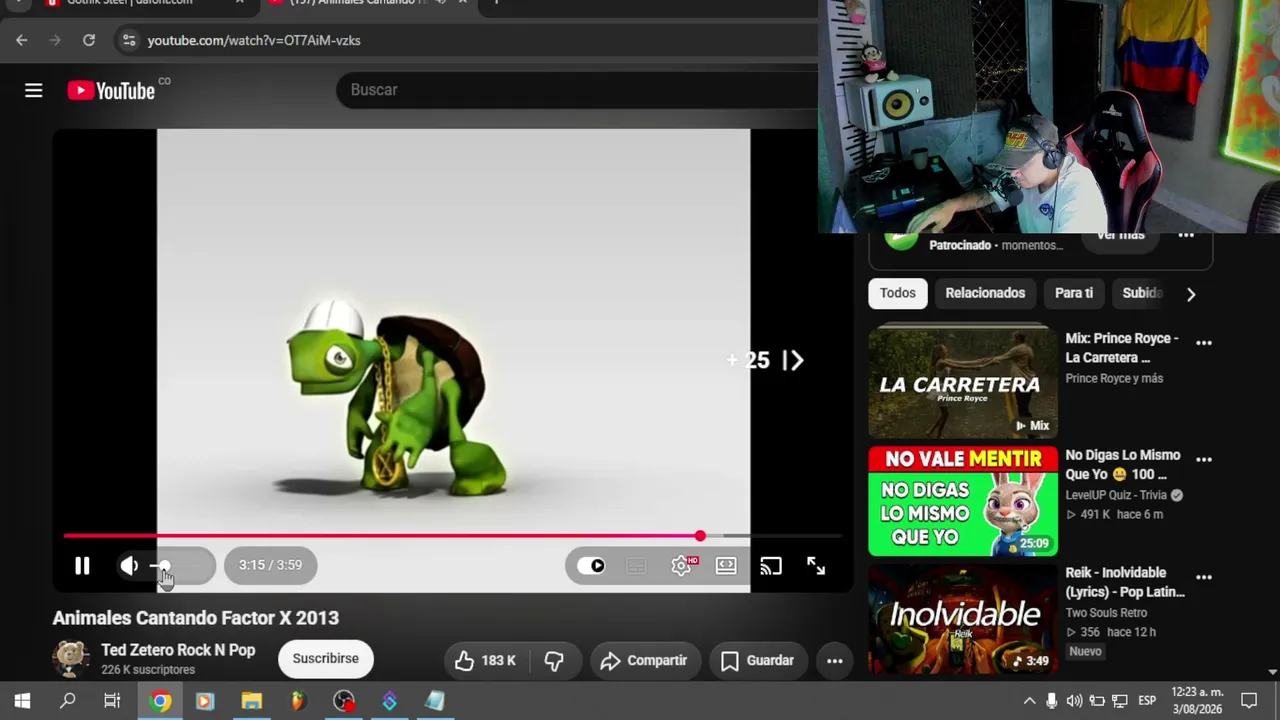Open options for No Digas Lo Mismo video
The height and width of the screenshot is (720, 1280).
coord(1204,460)
